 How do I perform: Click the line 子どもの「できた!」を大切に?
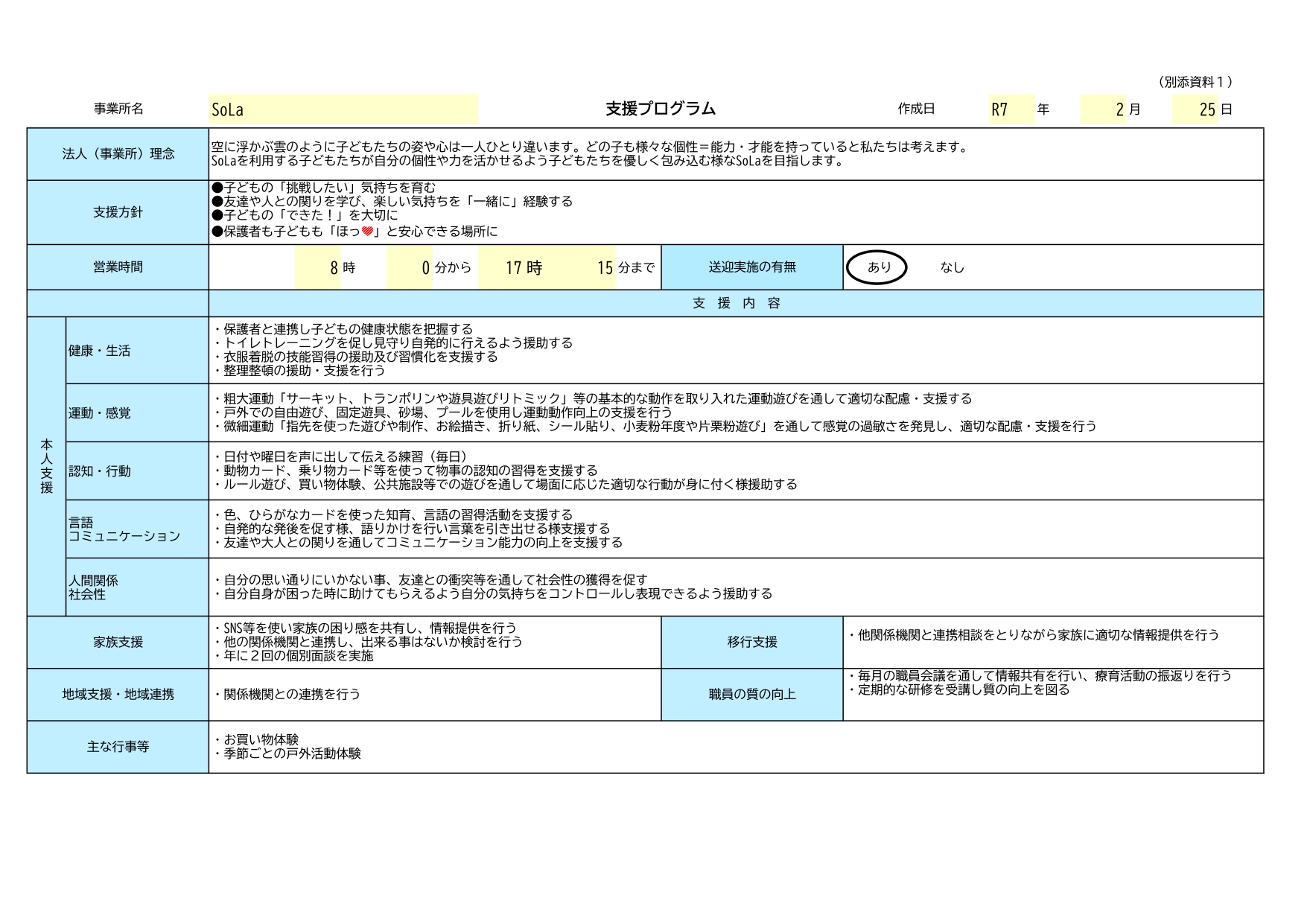click(x=305, y=216)
